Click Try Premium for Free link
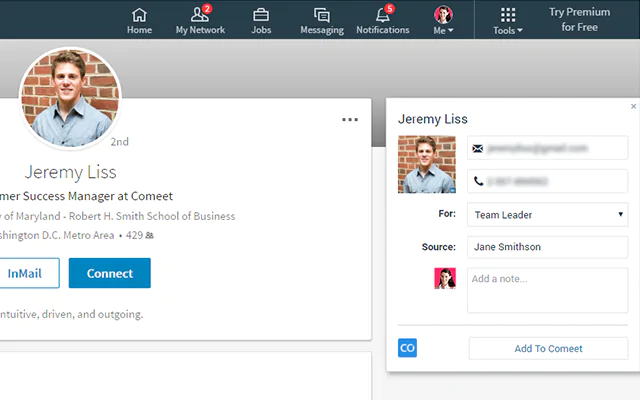The width and height of the screenshot is (640, 400). coord(579,20)
